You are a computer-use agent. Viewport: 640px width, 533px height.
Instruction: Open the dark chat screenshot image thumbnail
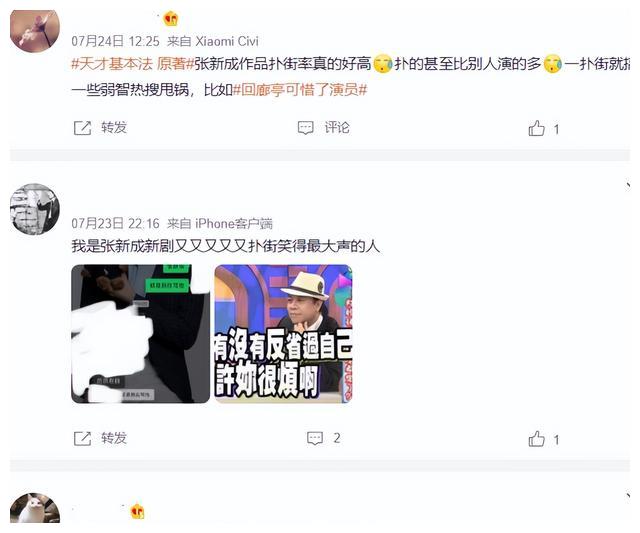tap(140, 334)
